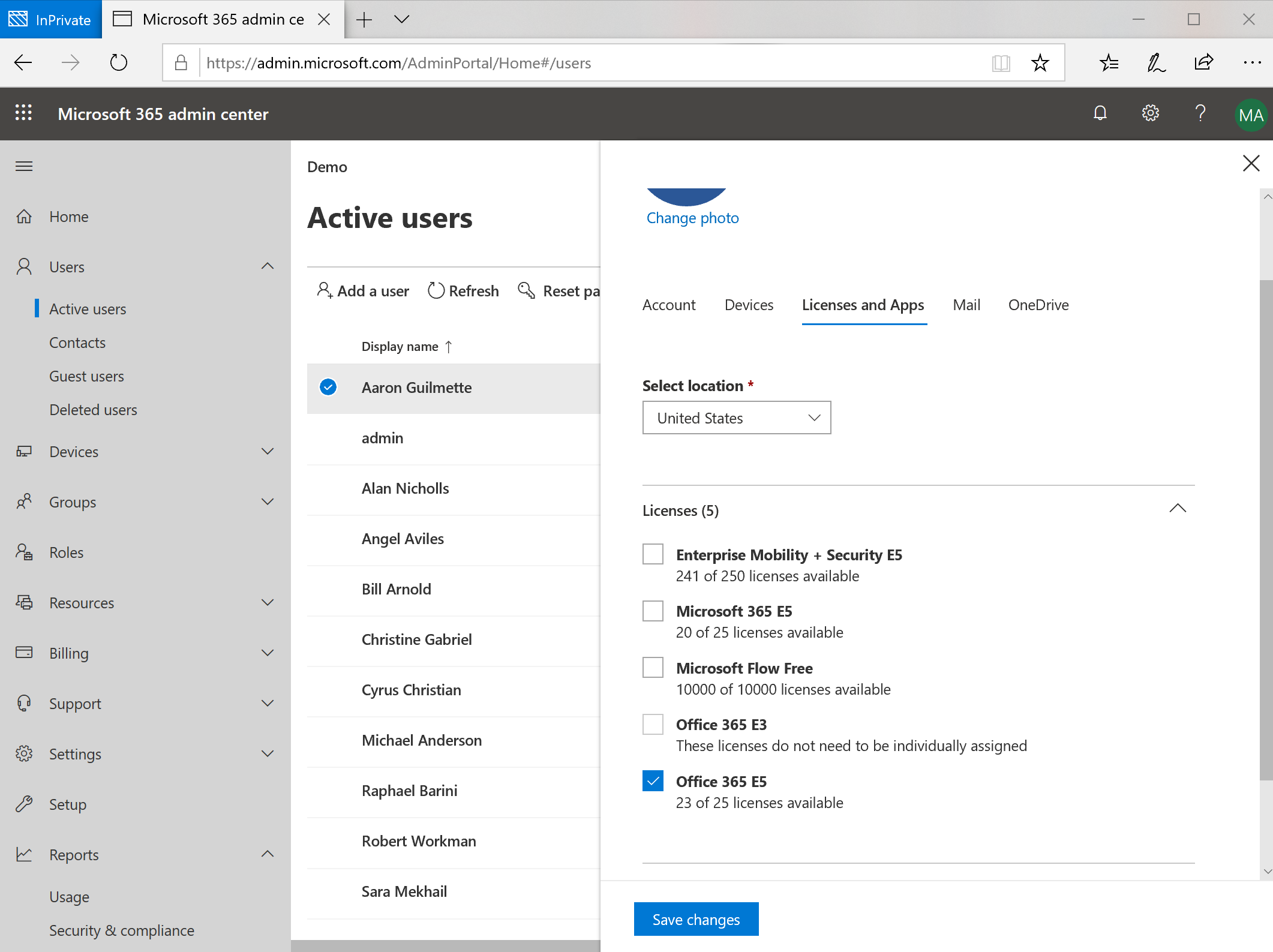Click Reset password button

coord(559,291)
